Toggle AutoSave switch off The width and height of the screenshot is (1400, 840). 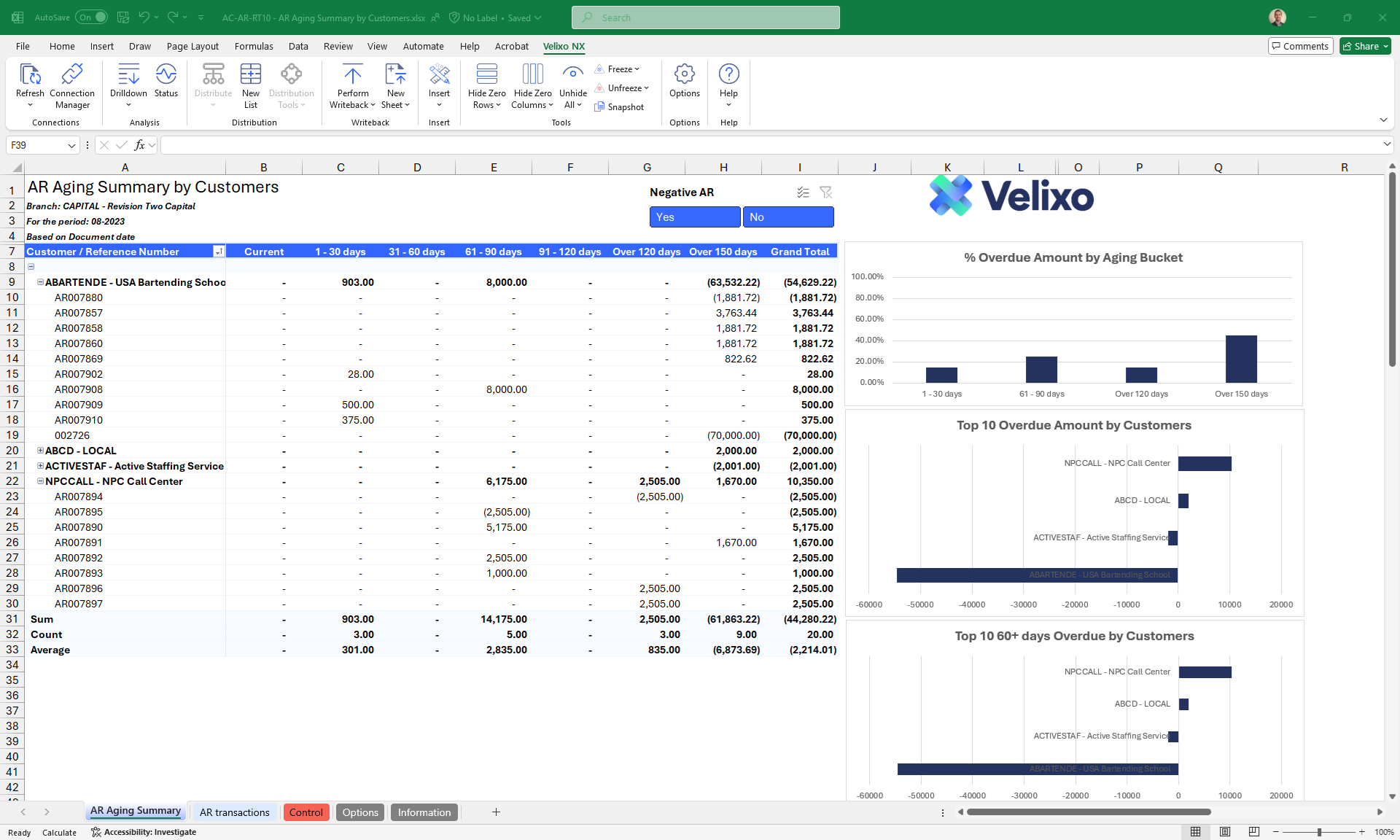[92, 17]
